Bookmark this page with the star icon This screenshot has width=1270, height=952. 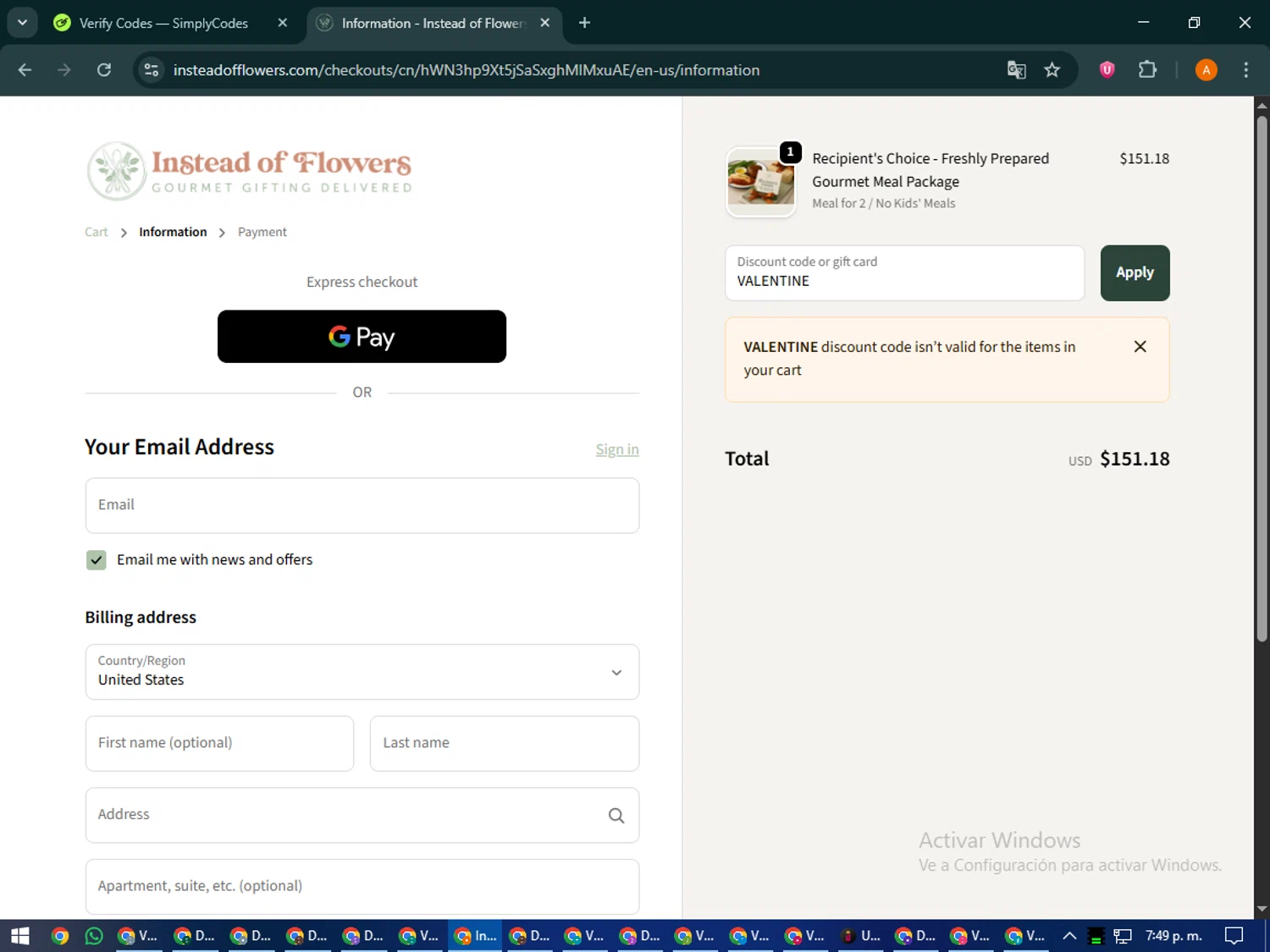(1052, 70)
